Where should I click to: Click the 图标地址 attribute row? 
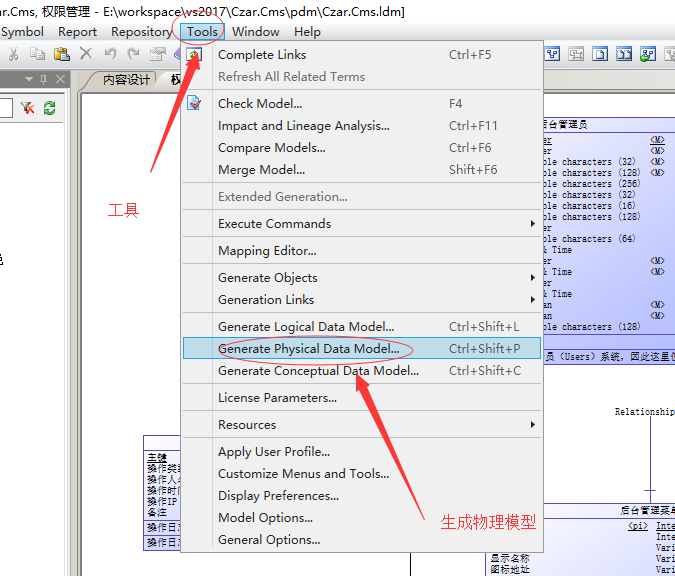click(510, 569)
